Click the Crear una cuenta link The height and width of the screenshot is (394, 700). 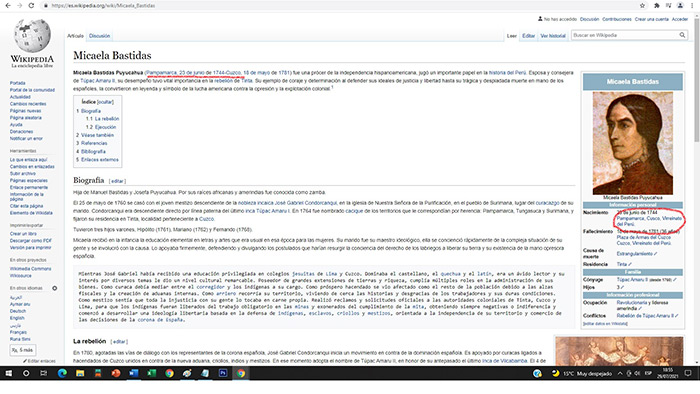651,19
